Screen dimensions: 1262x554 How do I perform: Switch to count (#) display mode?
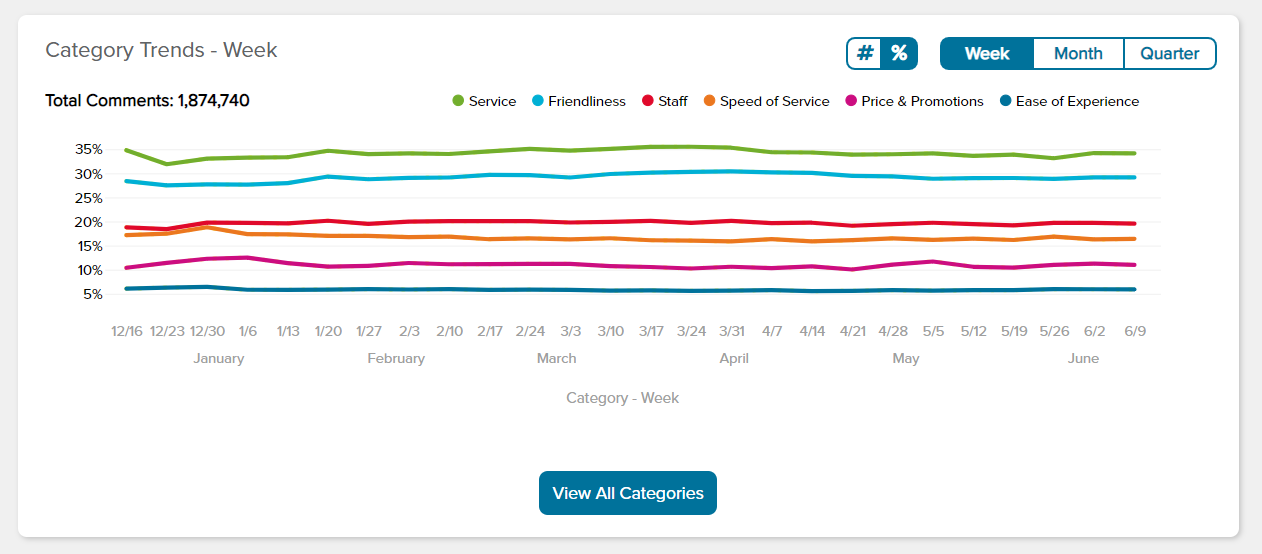tap(865, 53)
